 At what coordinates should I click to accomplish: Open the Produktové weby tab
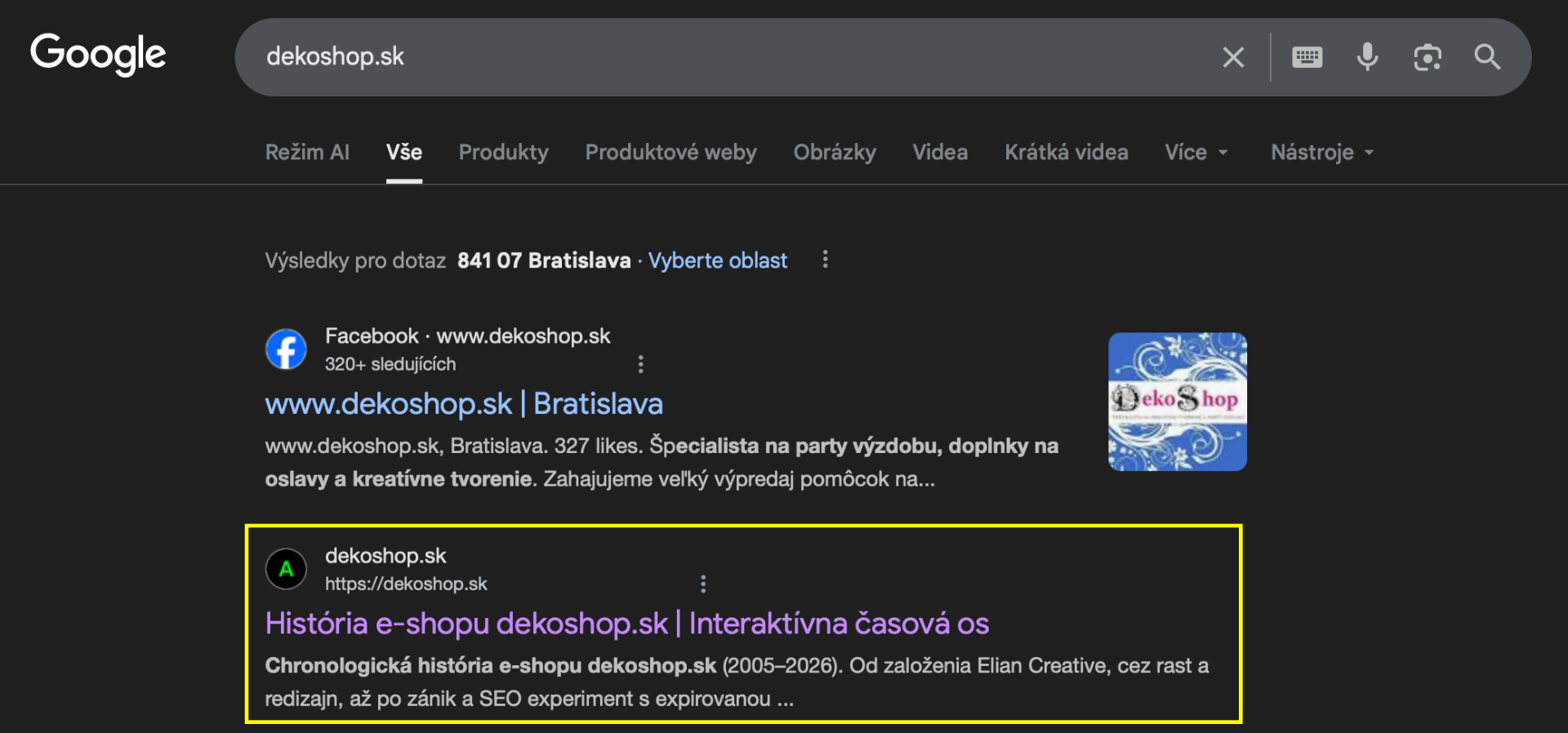(671, 153)
